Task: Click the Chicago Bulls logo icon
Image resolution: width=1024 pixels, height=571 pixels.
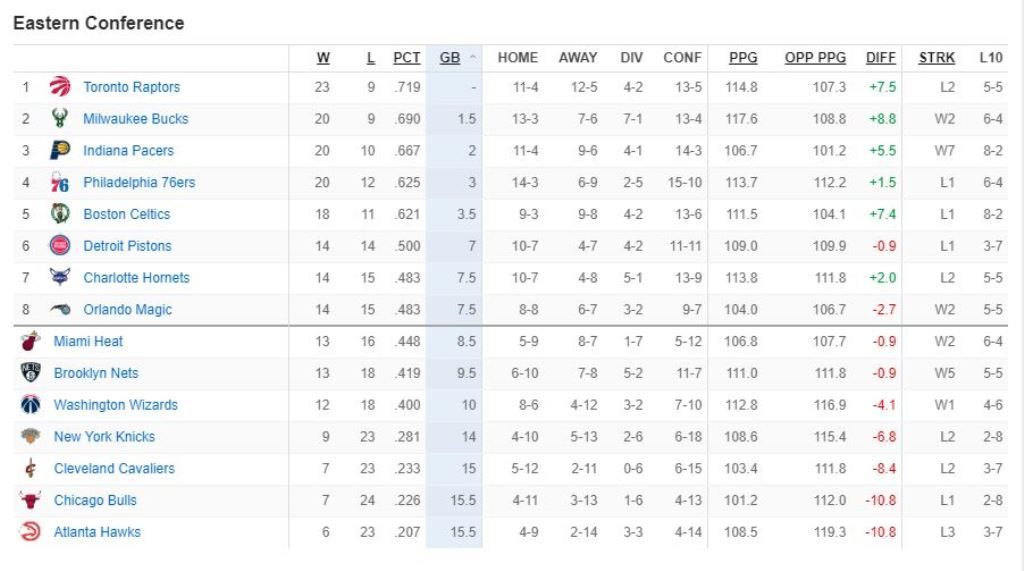Action: click(30, 500)
